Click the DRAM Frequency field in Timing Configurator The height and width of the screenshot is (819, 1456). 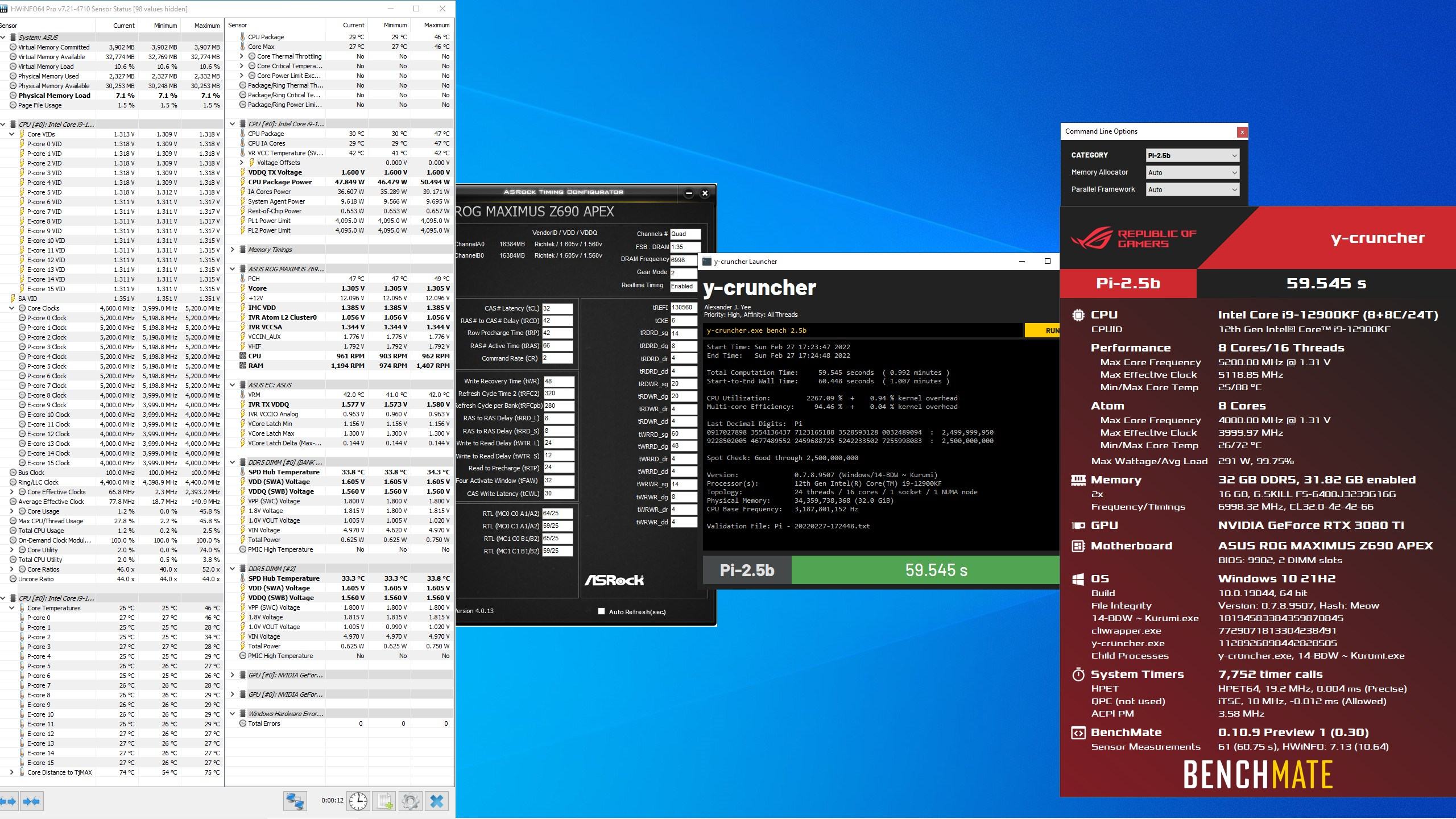point(684,260)
